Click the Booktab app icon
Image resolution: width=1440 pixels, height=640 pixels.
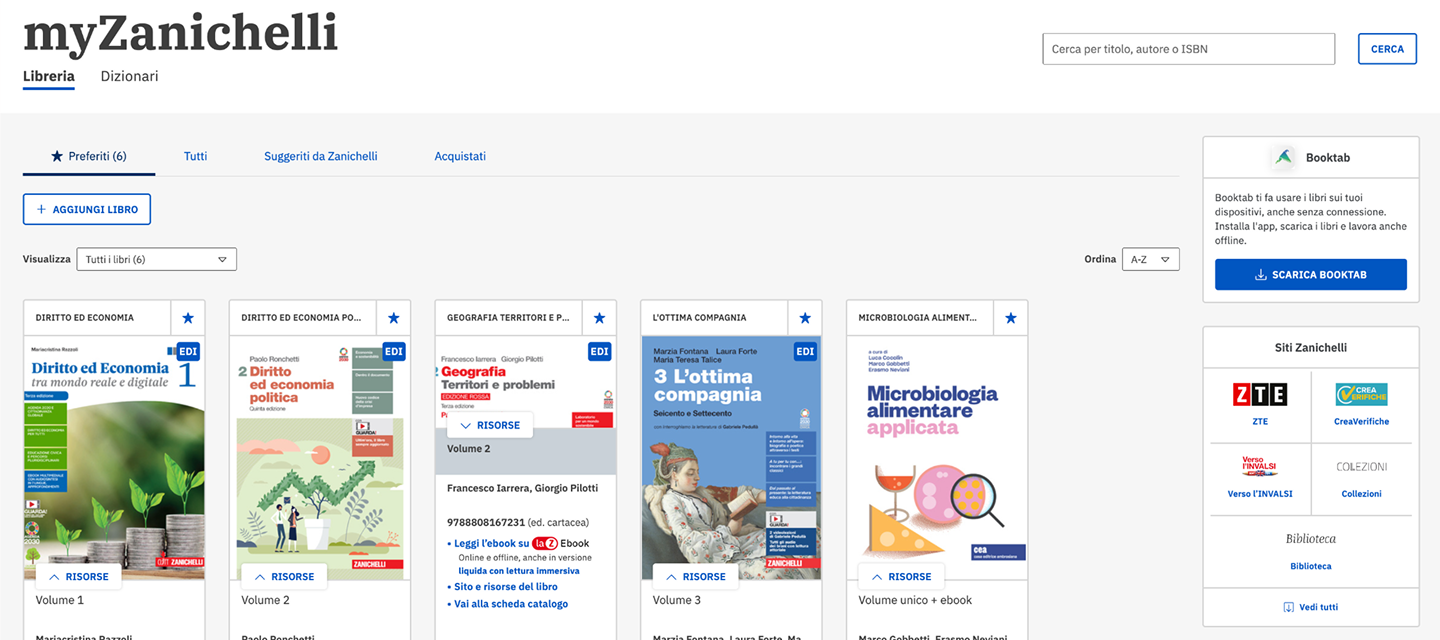click(1283, 157)
